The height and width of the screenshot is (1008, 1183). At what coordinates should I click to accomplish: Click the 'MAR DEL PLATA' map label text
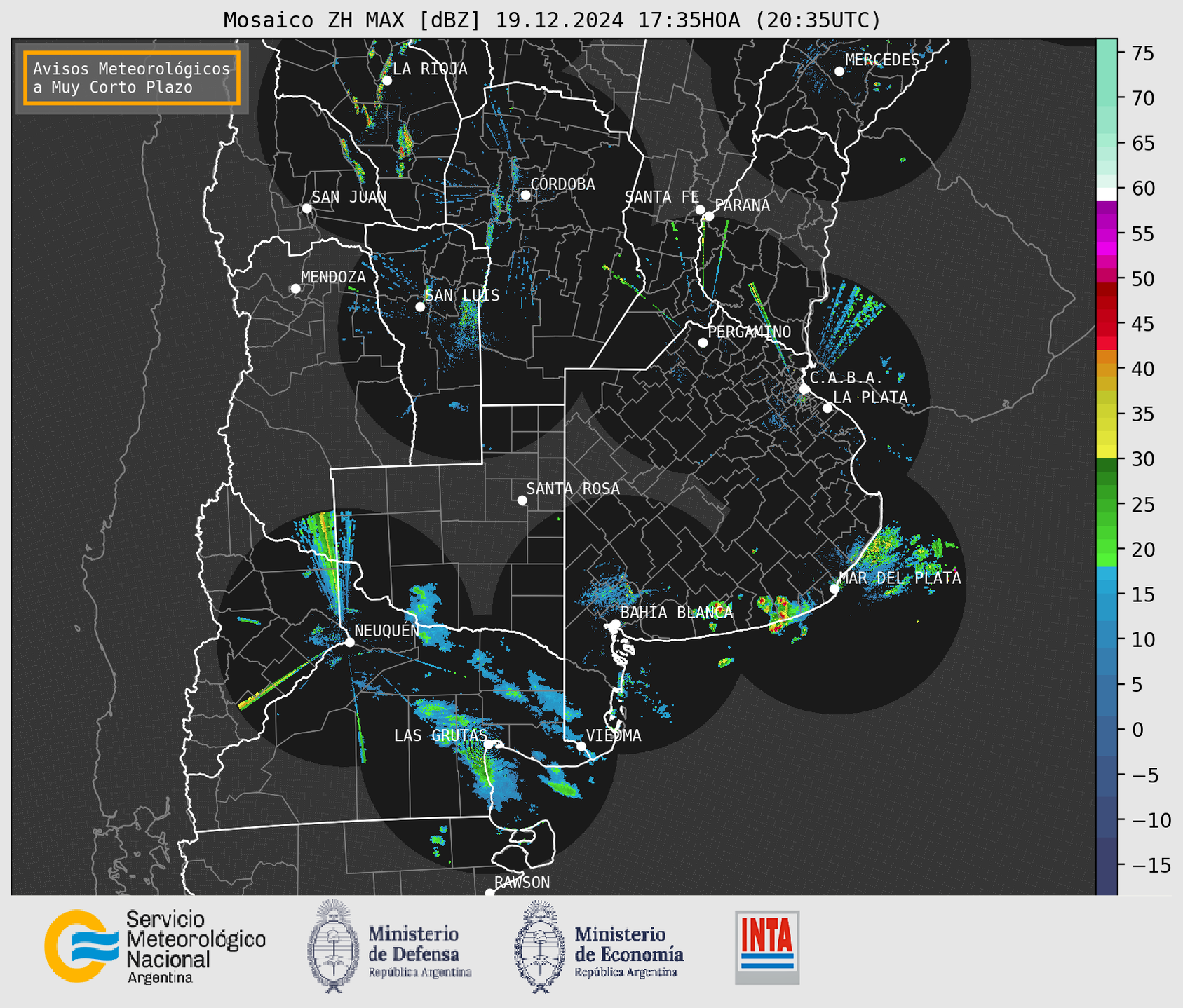tap(900, 578)
